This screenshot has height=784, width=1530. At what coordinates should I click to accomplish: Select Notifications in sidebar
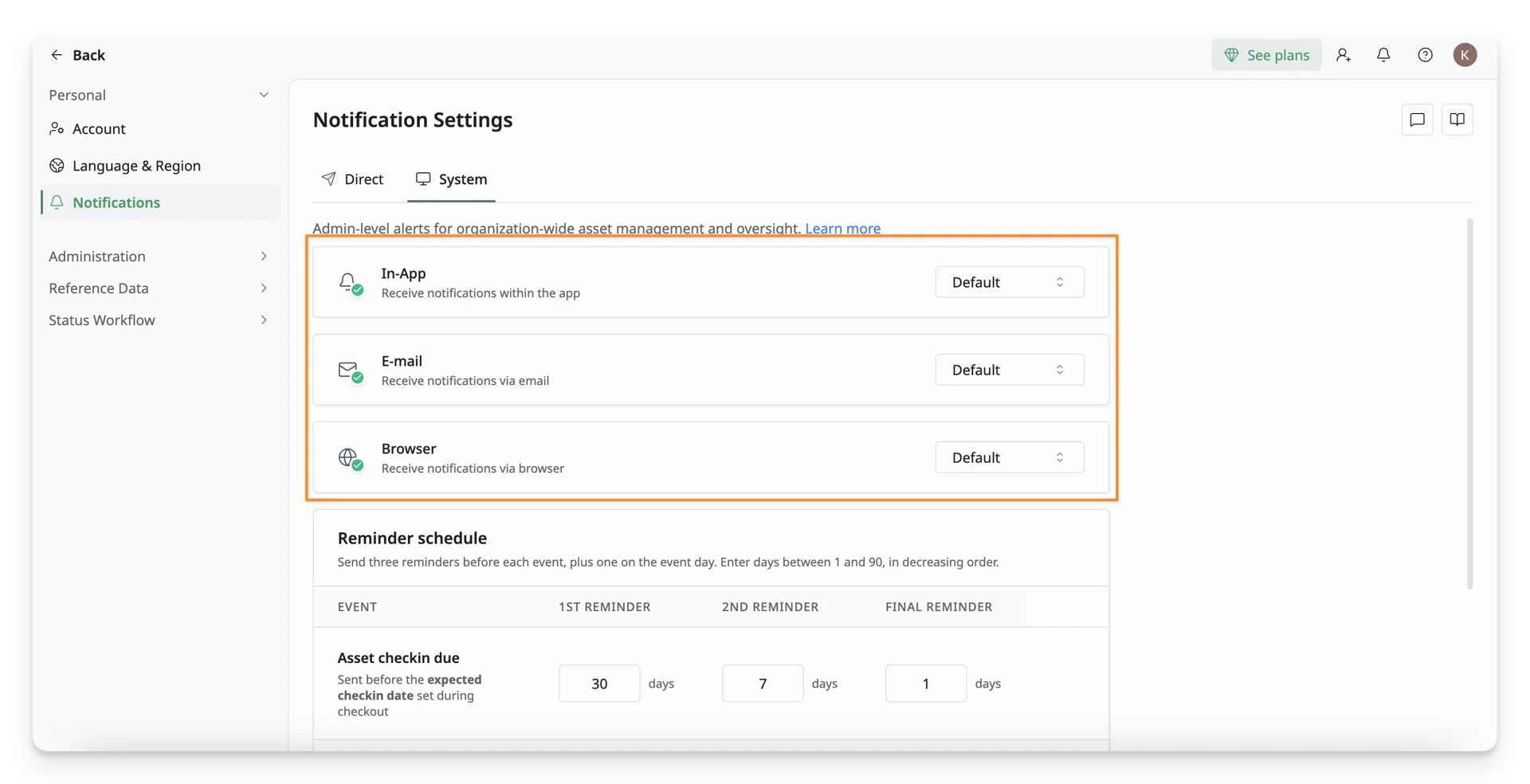[x=159, y=202]
